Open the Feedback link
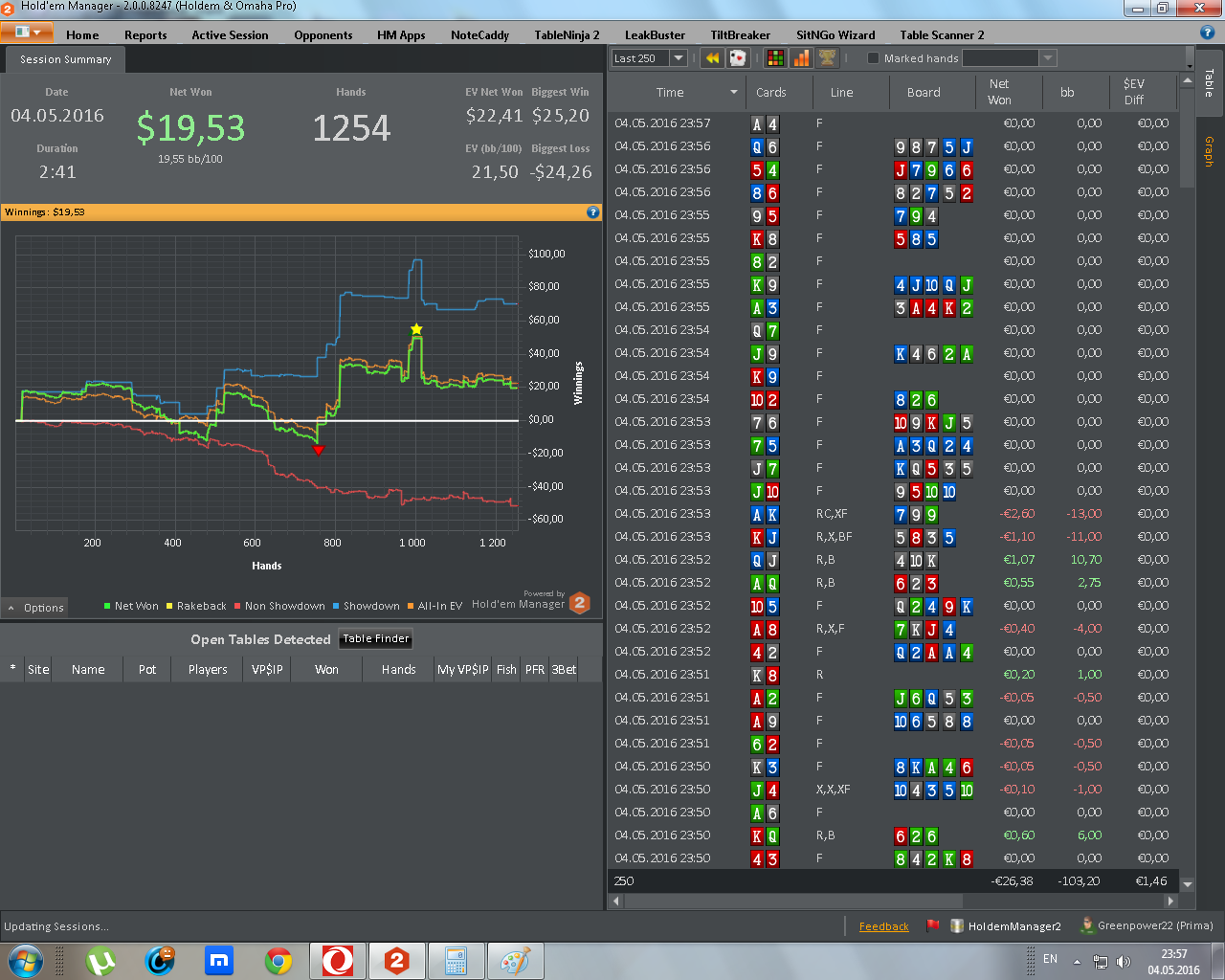The width and height of the screenshot is (1225, 980). tap(883, 926)
